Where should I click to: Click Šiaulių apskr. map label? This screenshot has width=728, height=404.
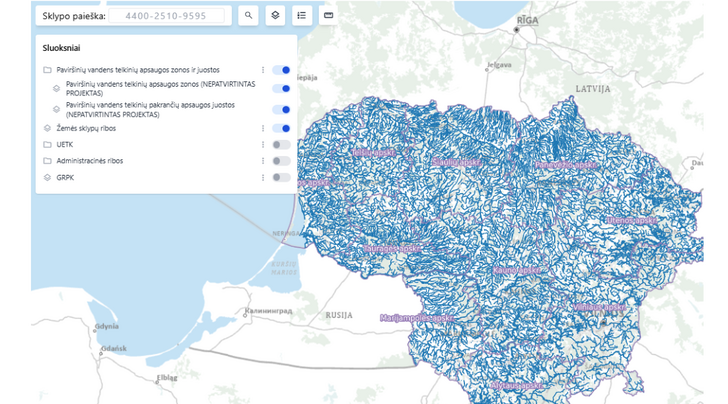(x=456, y=163)
